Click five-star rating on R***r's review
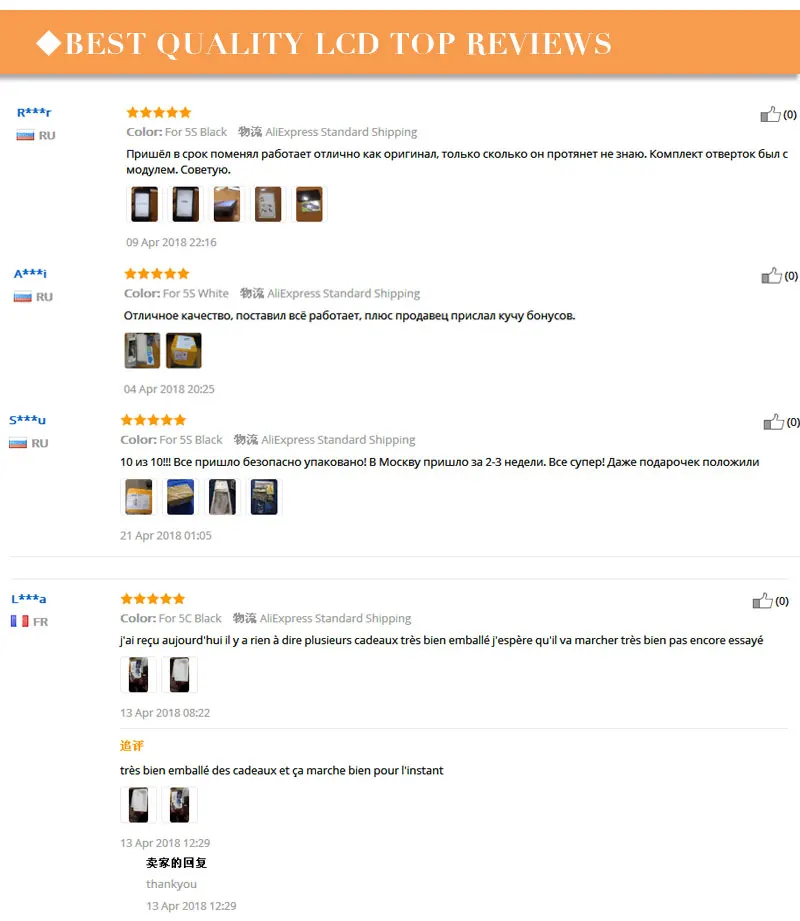The width and height of the screenshot is (800, 921). (x=159, y=112)
